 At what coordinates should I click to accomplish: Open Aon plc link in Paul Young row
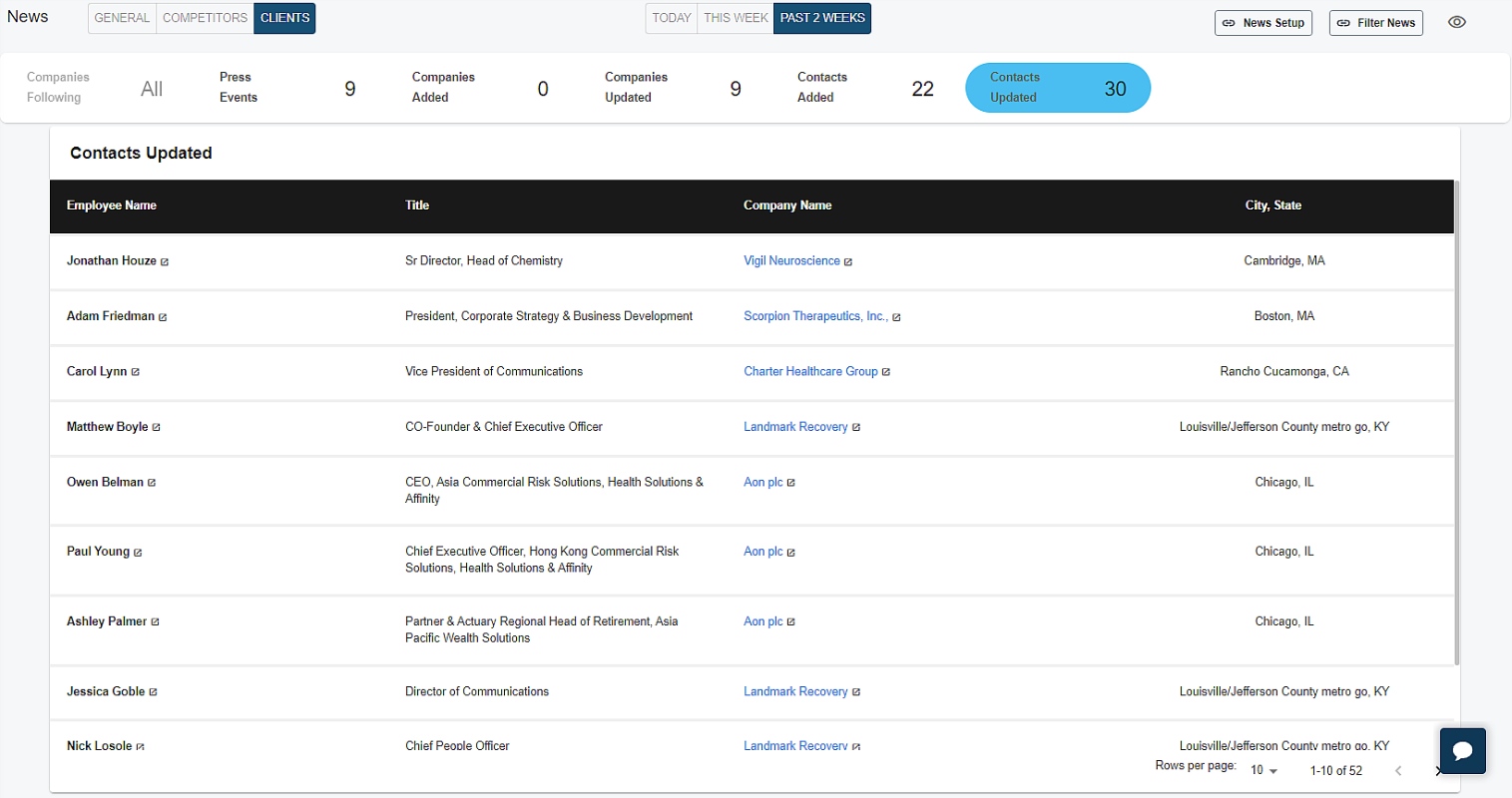[x=763, y=552]
